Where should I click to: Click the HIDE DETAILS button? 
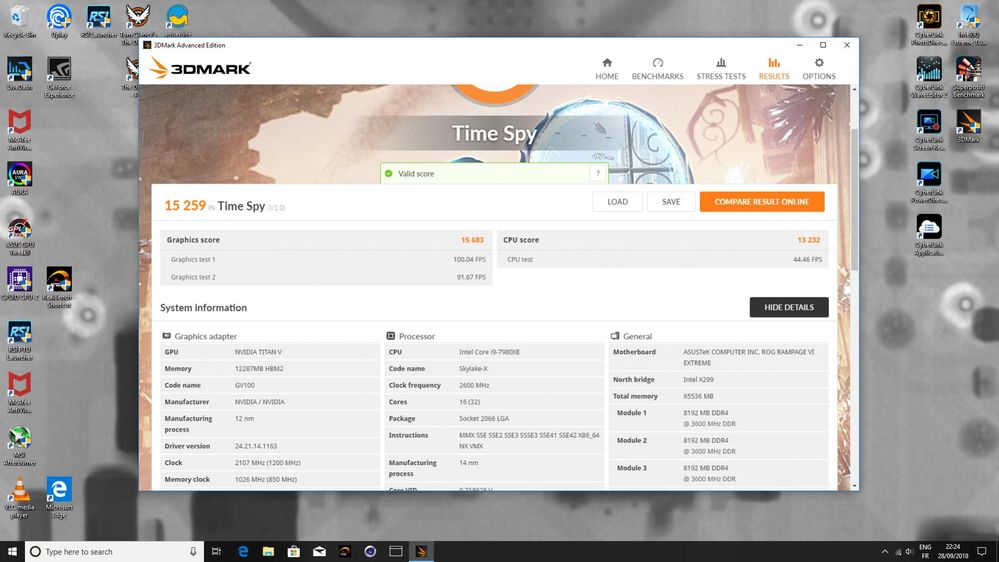(789, 307)
